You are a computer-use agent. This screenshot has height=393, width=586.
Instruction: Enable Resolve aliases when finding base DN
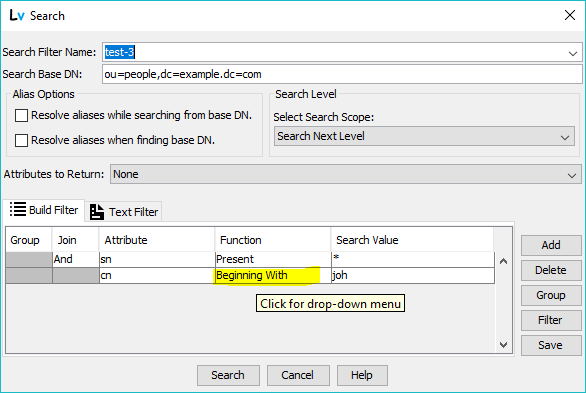click(21, 140)
